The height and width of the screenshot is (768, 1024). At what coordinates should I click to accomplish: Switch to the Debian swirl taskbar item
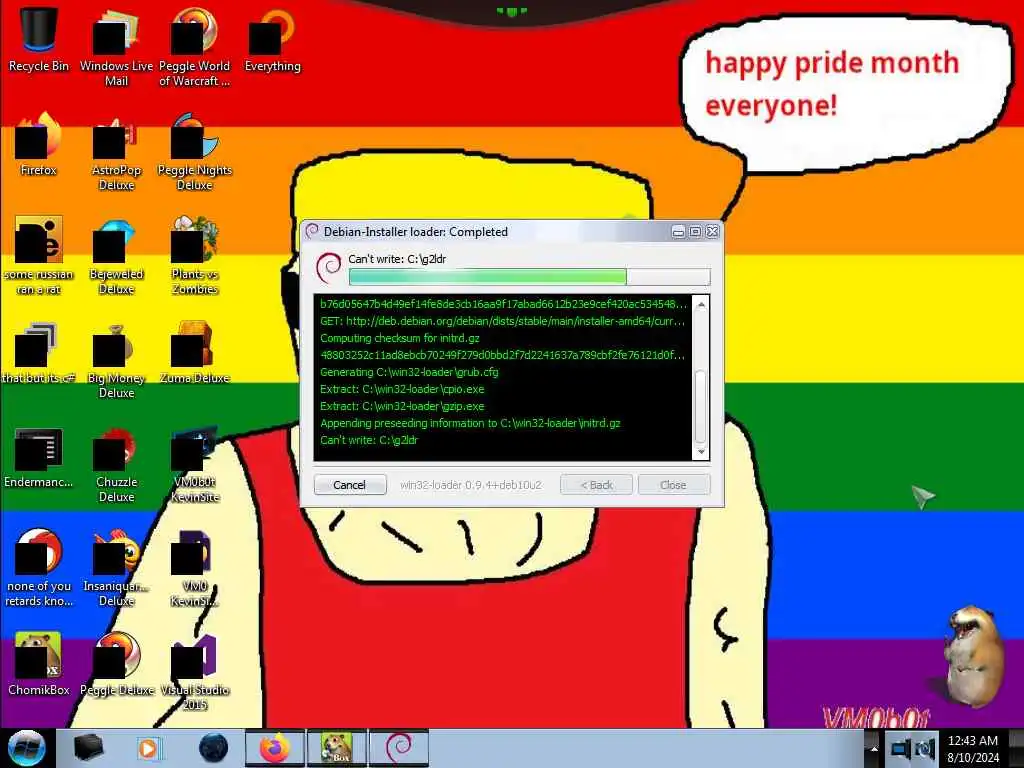point(399,748)
